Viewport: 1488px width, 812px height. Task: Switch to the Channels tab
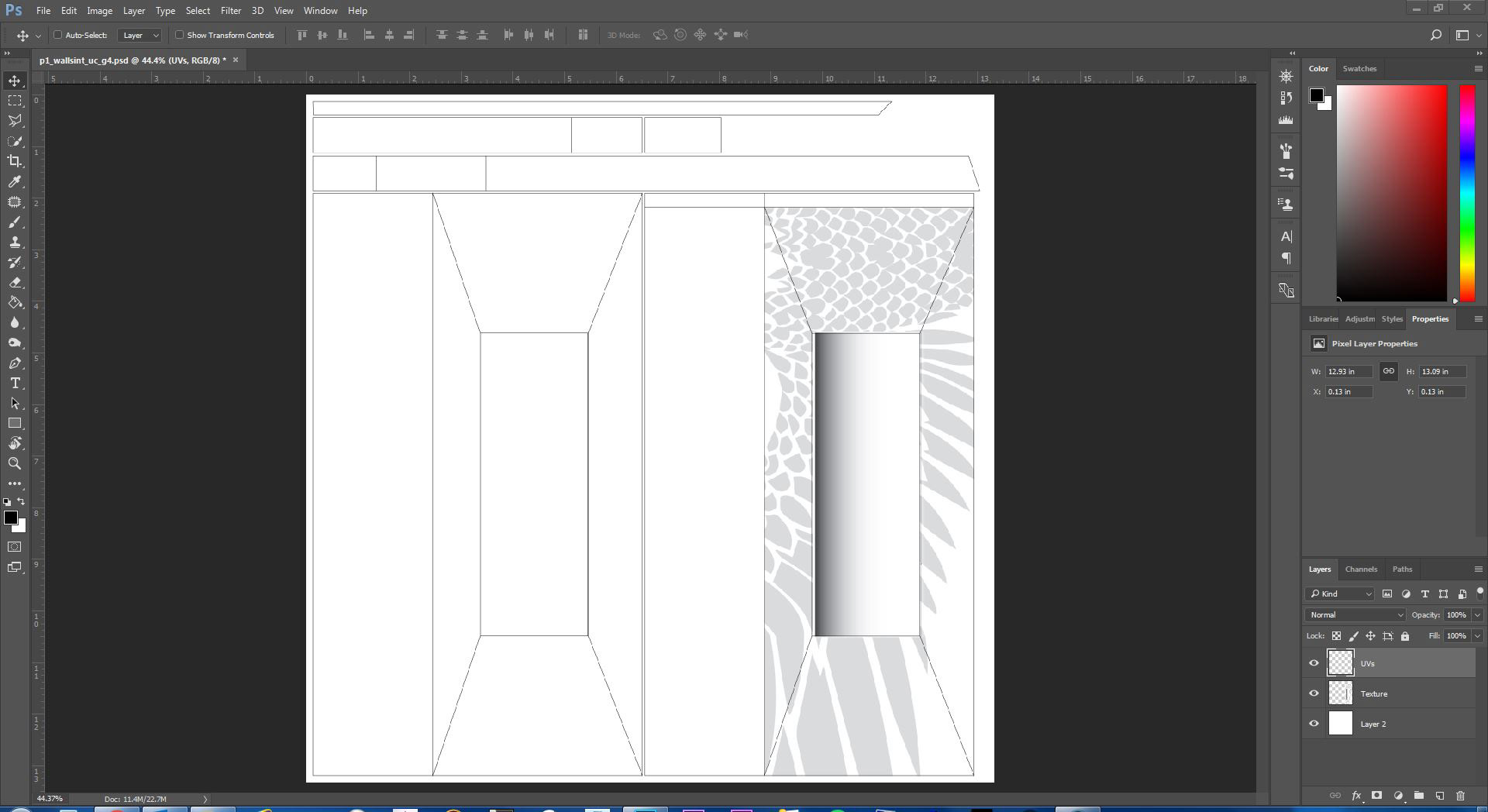(1361, 569)
